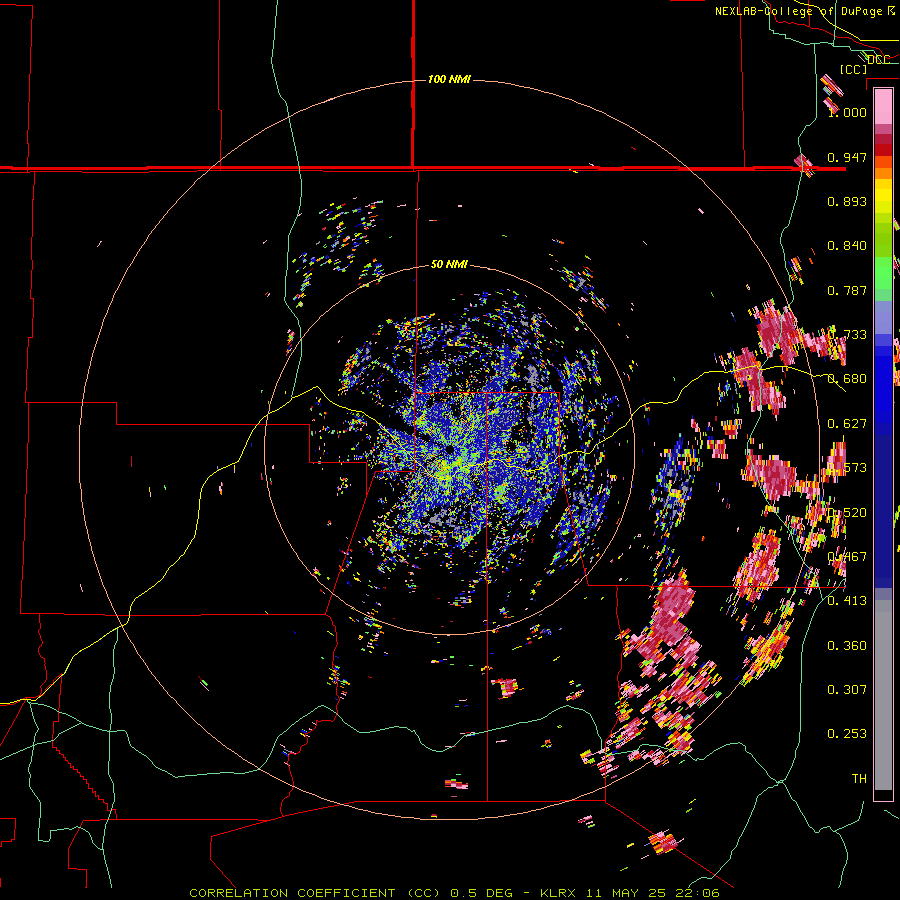Click the 0.253 scale value
Screen dimensions: 900x900
(847, 734)
